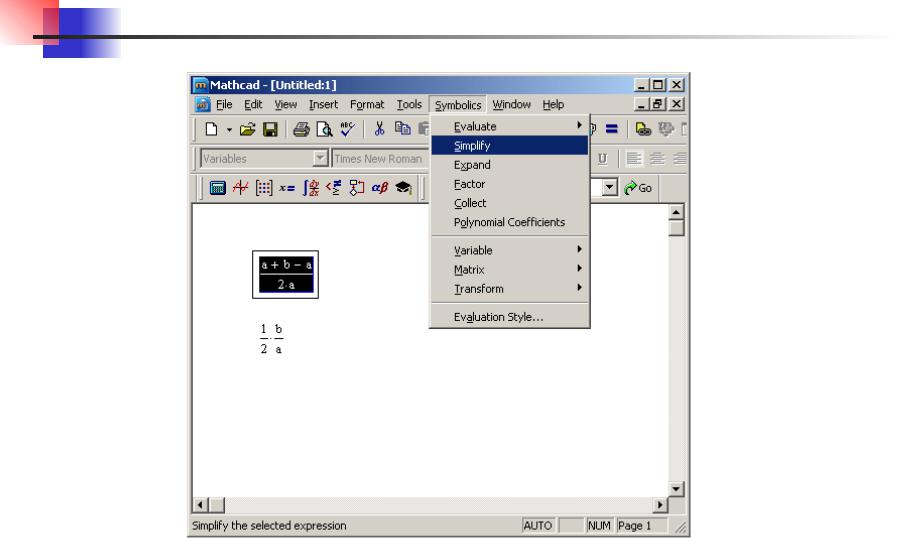The image size is (897, 538).
Task: Set Align Right text alignment
Action: tap(680, 159)
